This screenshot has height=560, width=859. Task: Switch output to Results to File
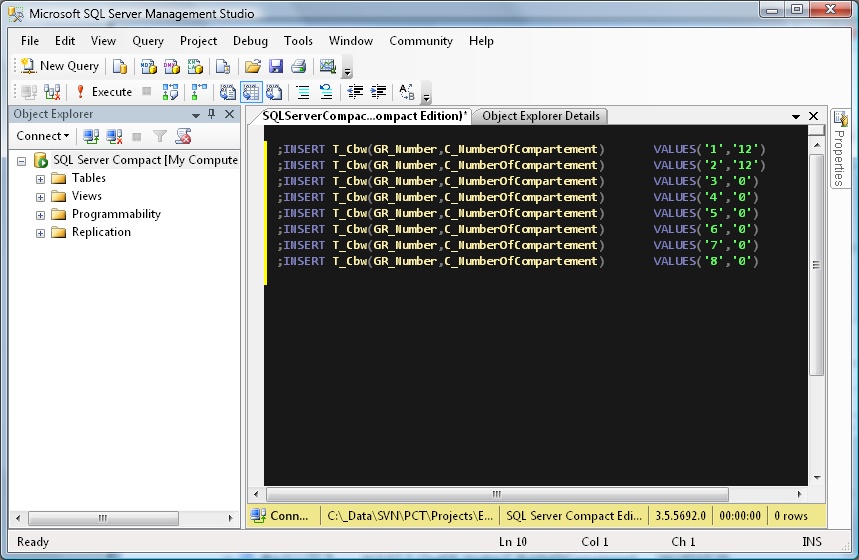click(274, 92)
